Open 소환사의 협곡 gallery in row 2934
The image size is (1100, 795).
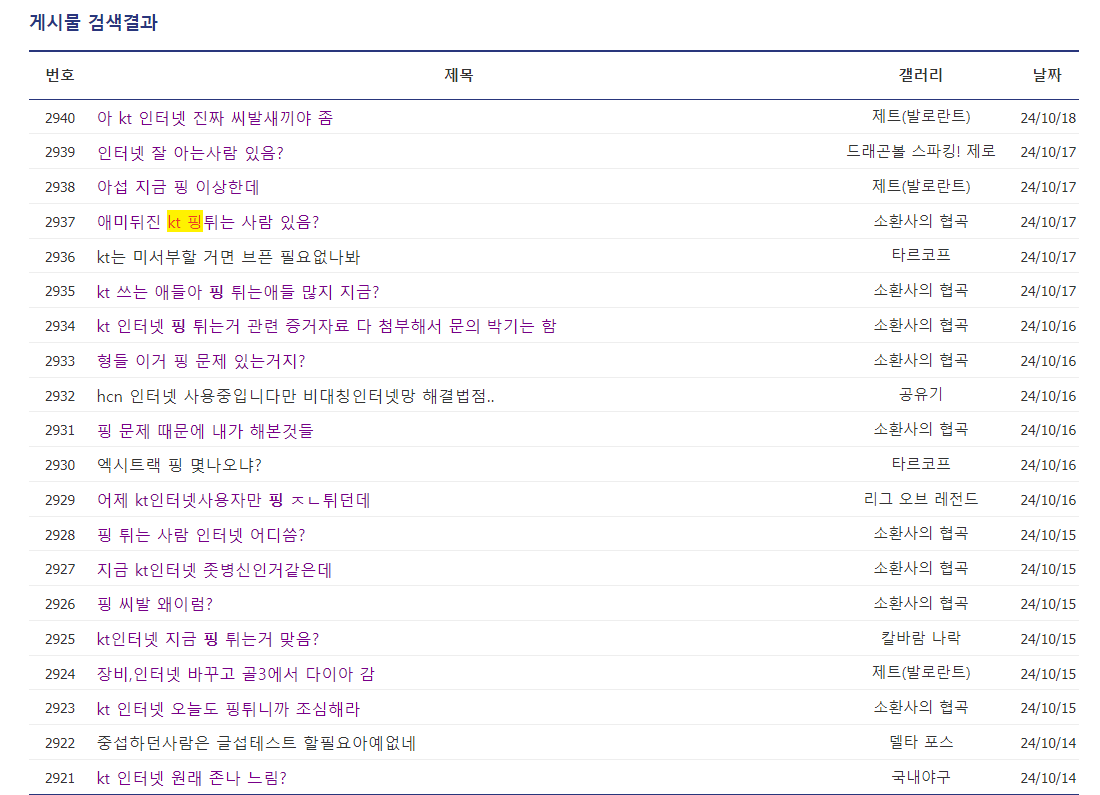[920, 324]
